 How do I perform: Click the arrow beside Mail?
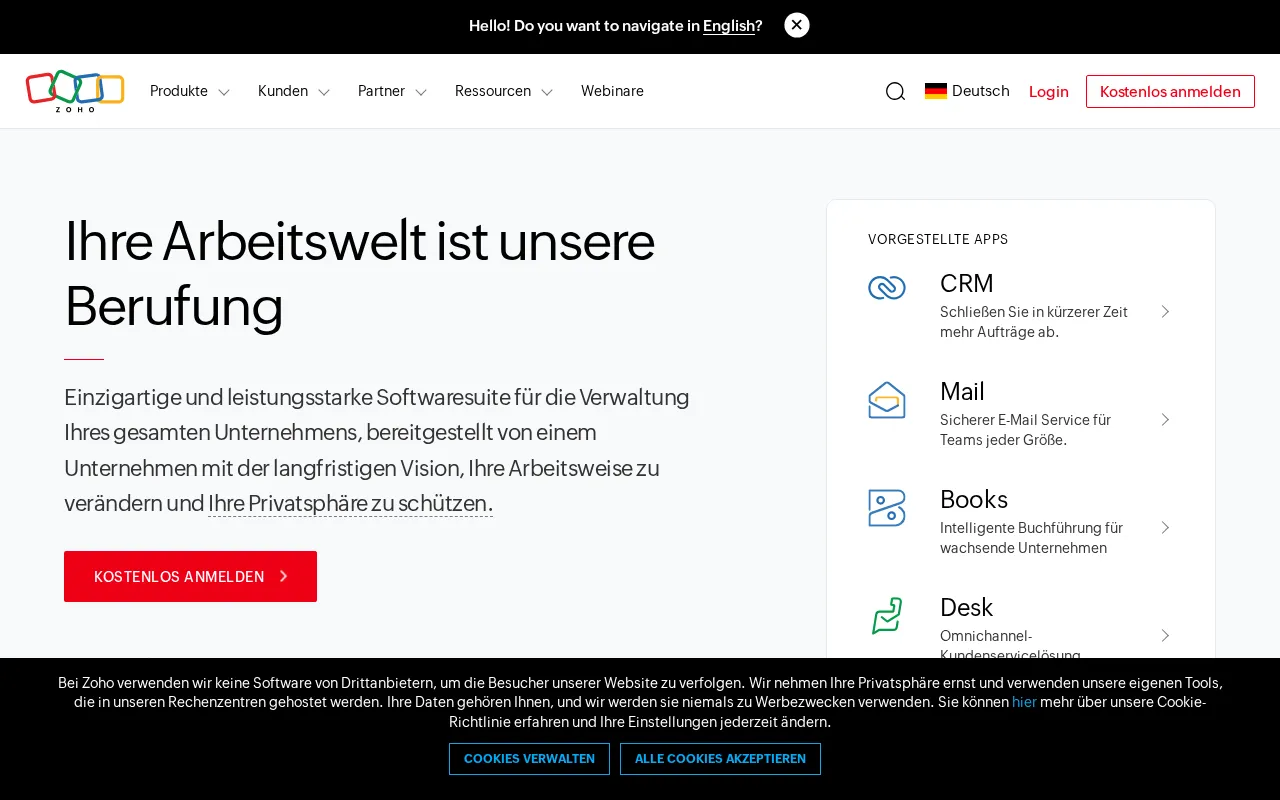tap(1165, 420)
